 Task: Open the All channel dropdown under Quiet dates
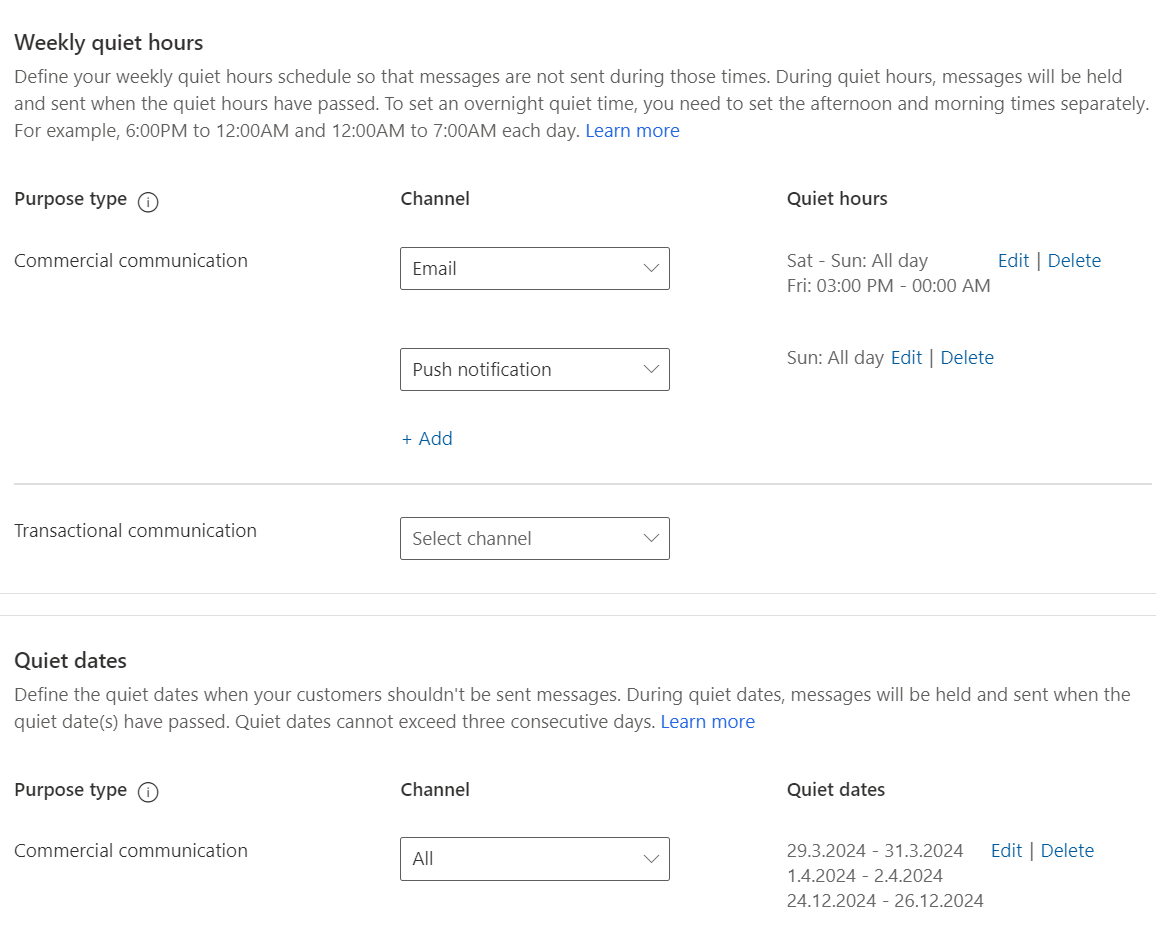535,858
